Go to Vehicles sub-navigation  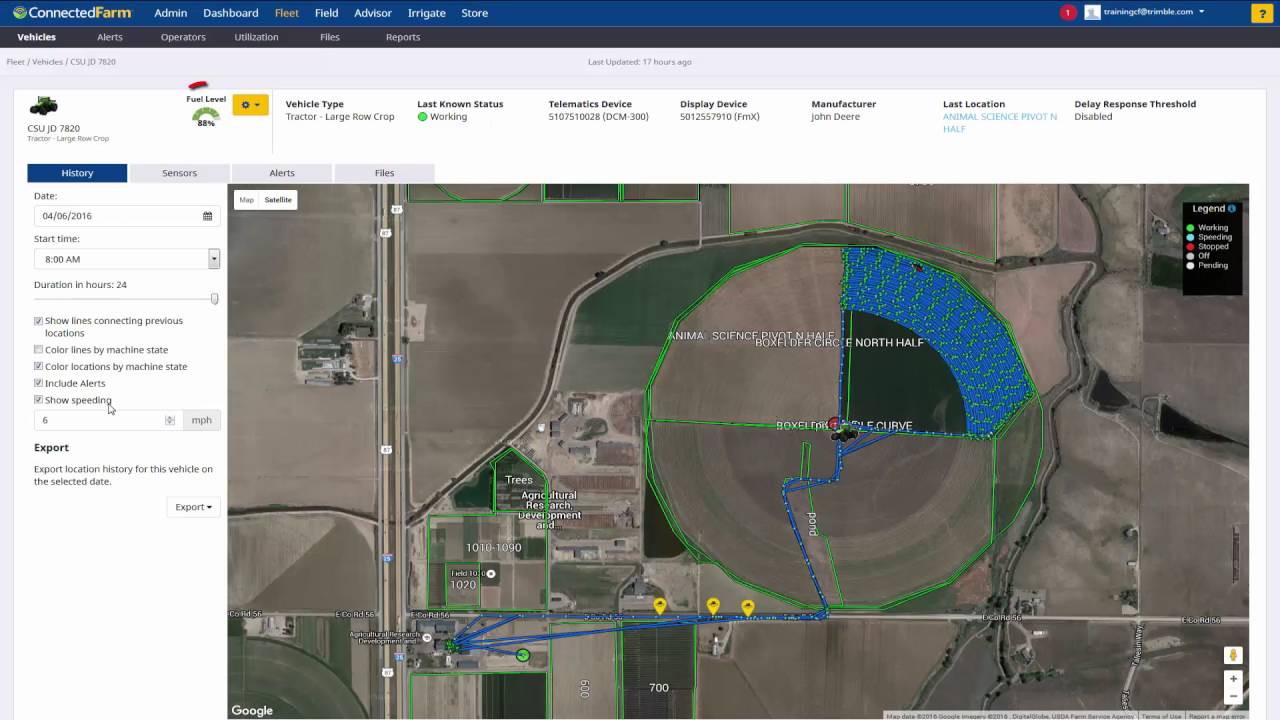(37, 37)
